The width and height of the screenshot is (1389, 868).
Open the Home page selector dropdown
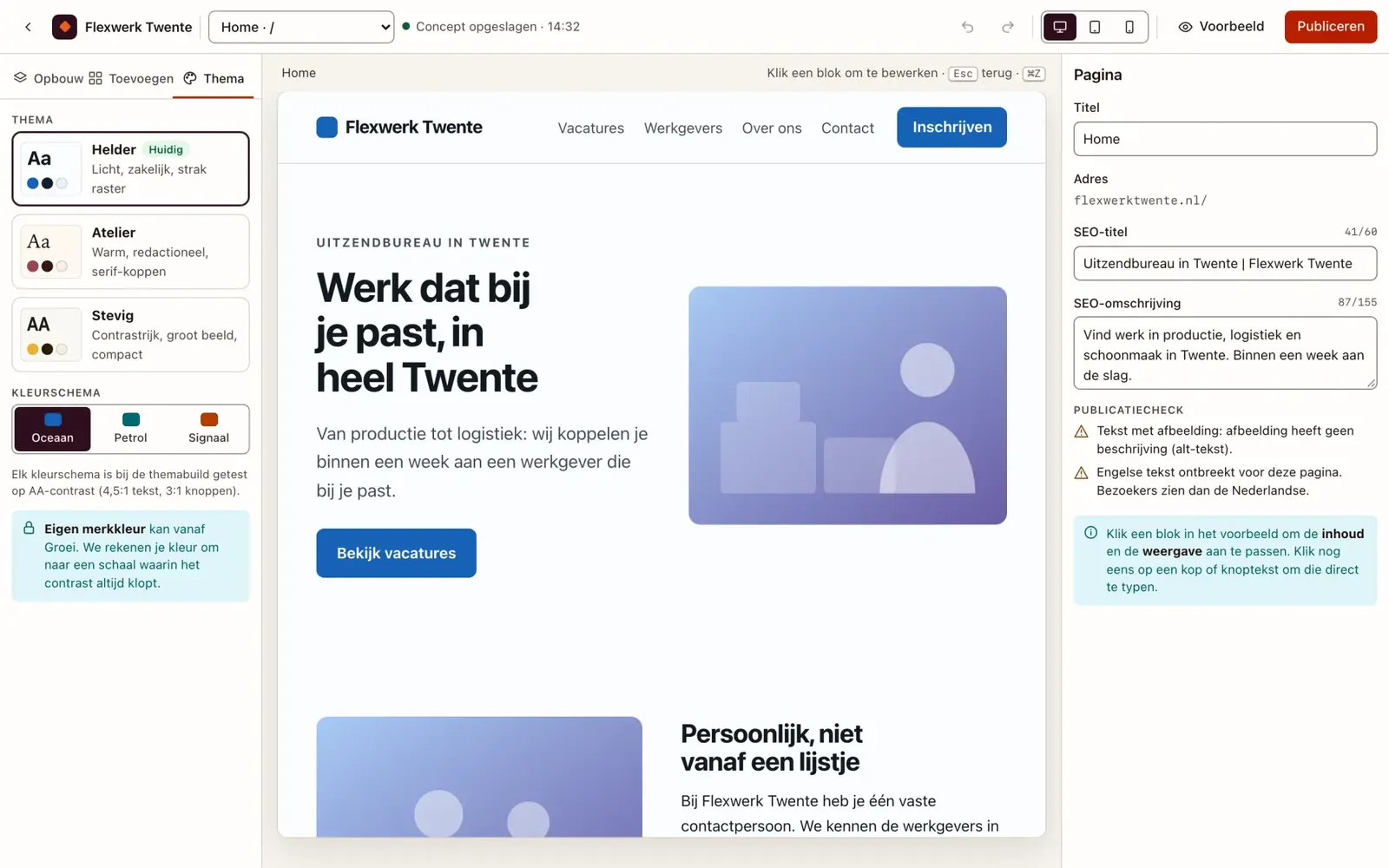(x=301, y=27)
